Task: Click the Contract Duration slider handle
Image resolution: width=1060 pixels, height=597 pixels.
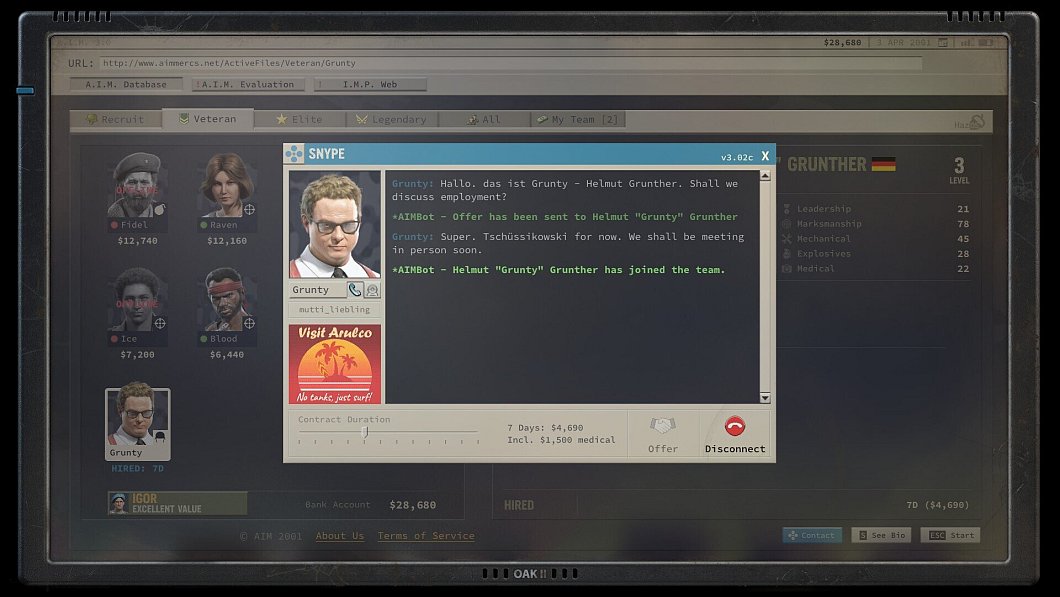Action: point(365,432)
